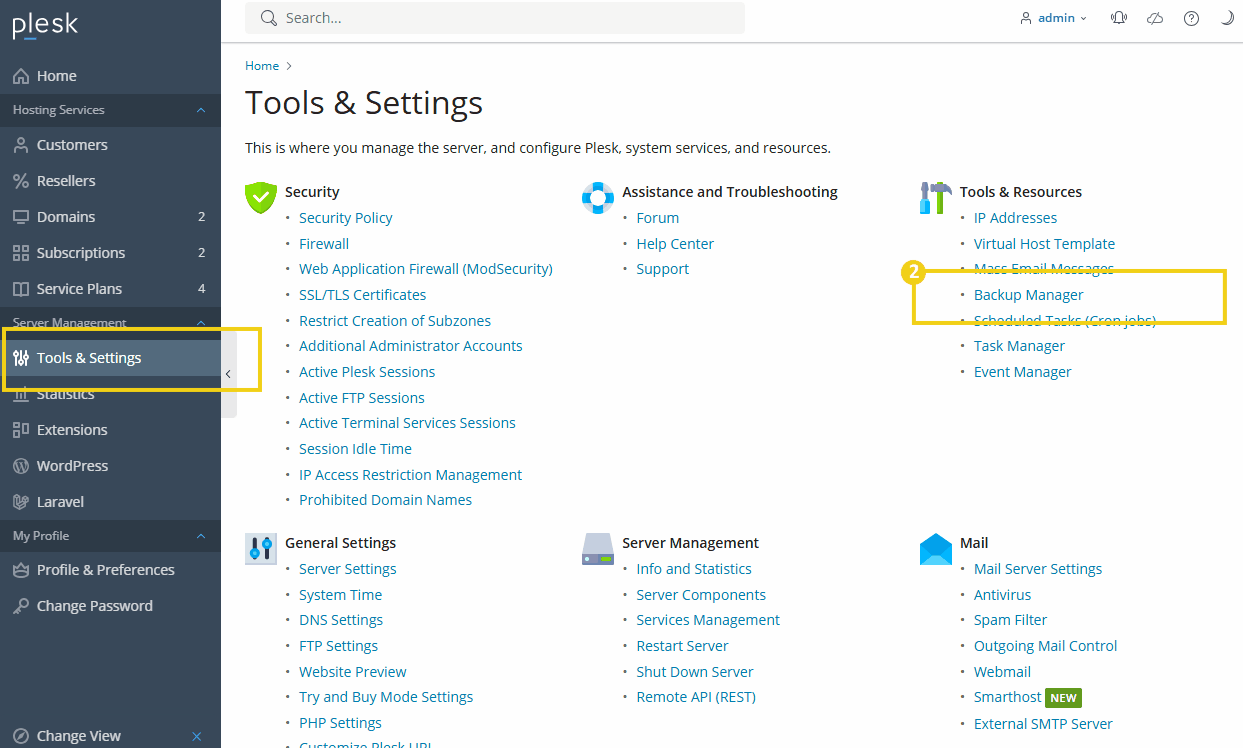The height and width of the screenshot is (748, 1243).
Task: Open PHP Settings link
Action: [340, 723]
